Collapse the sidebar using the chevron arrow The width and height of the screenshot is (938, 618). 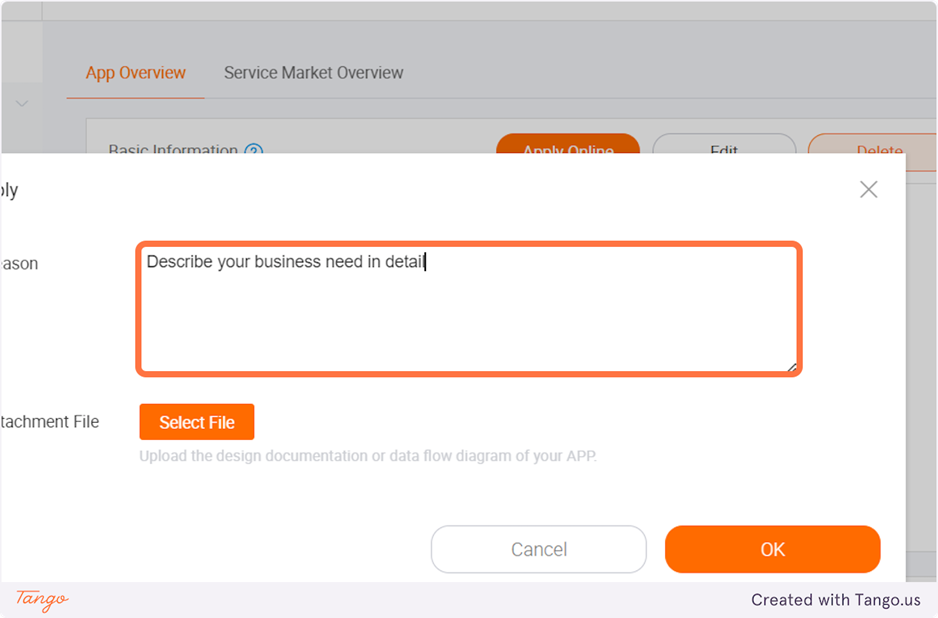tap(22, 103)
